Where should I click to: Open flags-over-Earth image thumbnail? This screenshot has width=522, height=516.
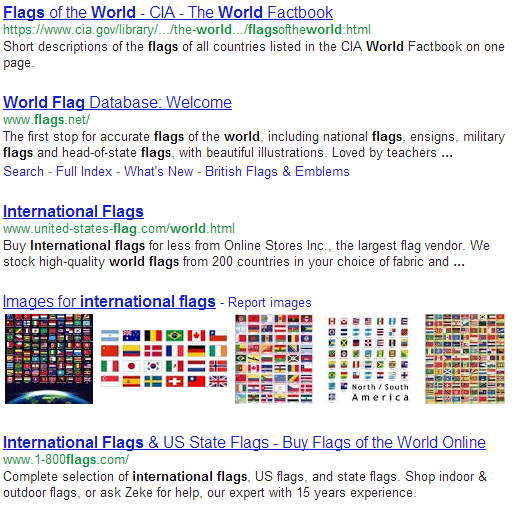(49, 359)
